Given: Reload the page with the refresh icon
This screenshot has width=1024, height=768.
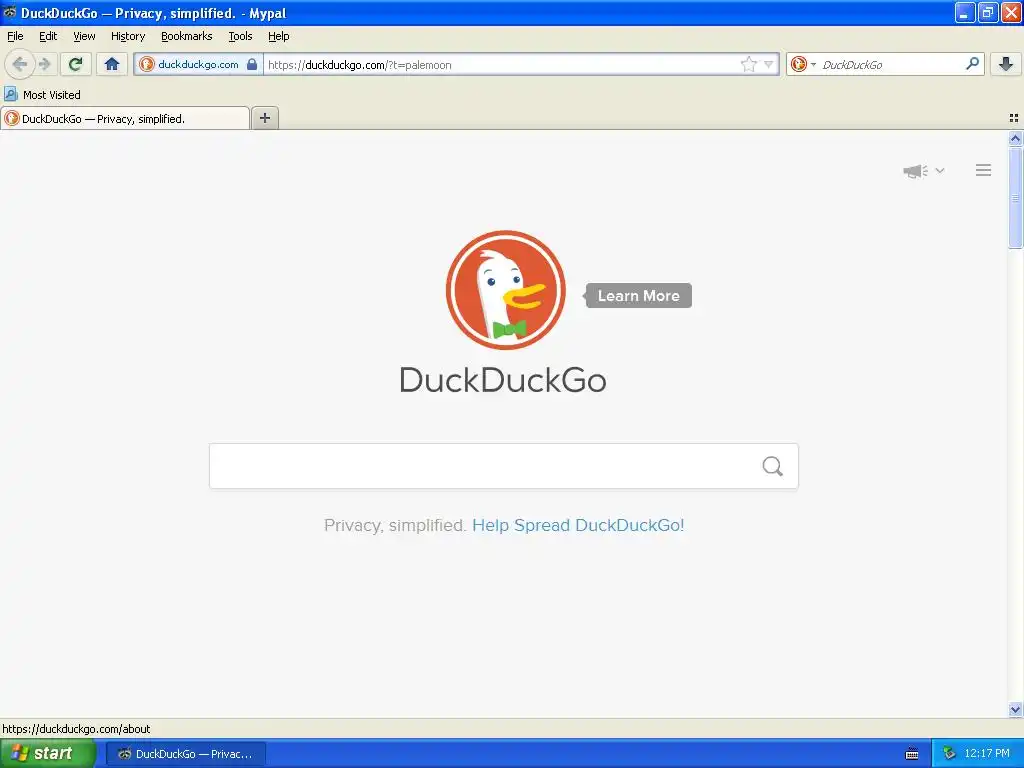Looking at the screenshot, I should coord(76,64).
